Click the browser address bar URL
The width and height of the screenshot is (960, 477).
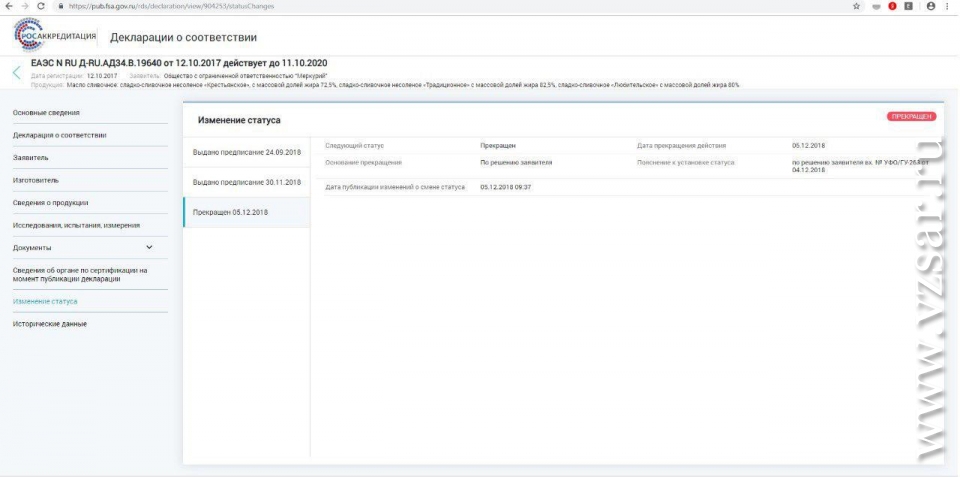point(170,6)
